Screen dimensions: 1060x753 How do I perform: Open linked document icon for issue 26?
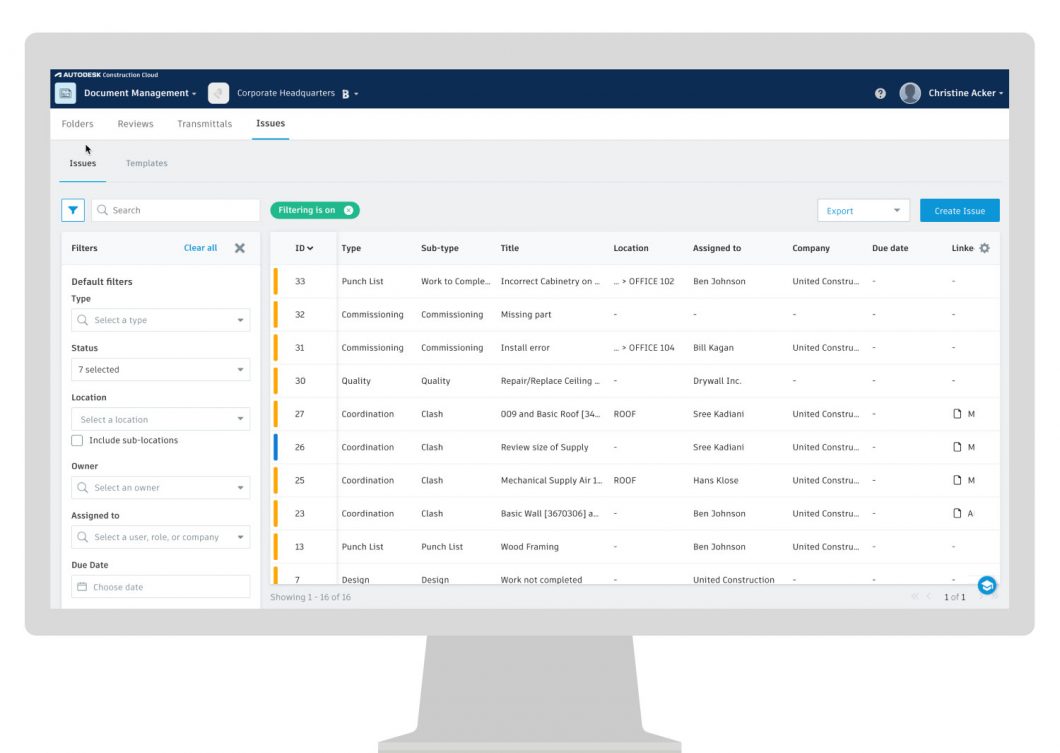[957, 447]
